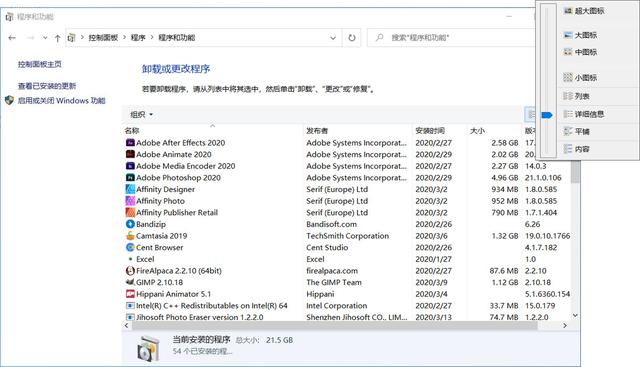Screen dimensions: 640x367
Task: Choose the tiles view option
Action: point(576,131)
